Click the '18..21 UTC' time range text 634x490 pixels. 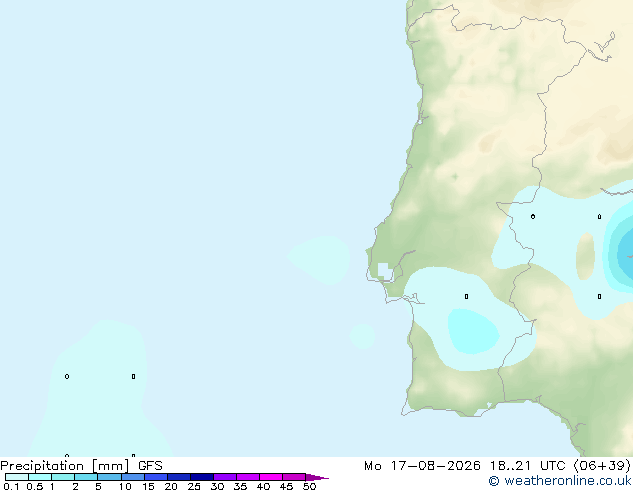point(527,466)
